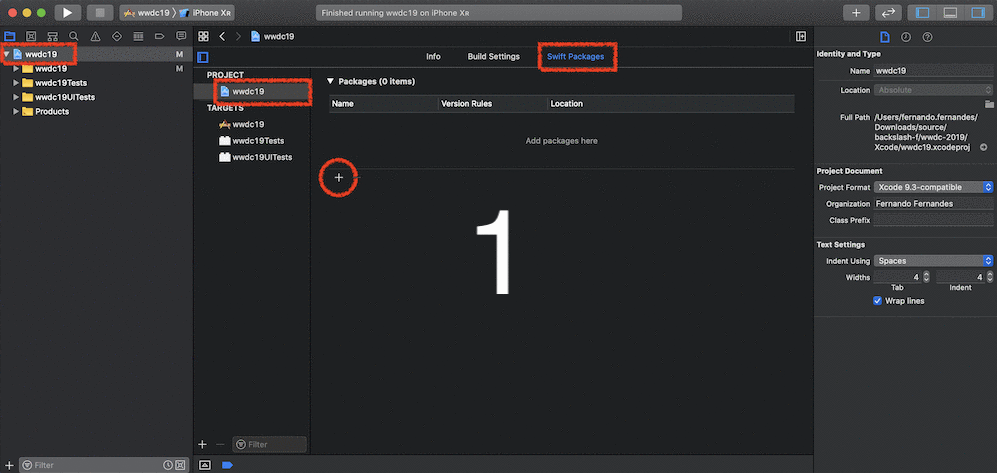The image size is (997, 473).
Task: Show the Quick Help inspector
Action: point(928,37)
